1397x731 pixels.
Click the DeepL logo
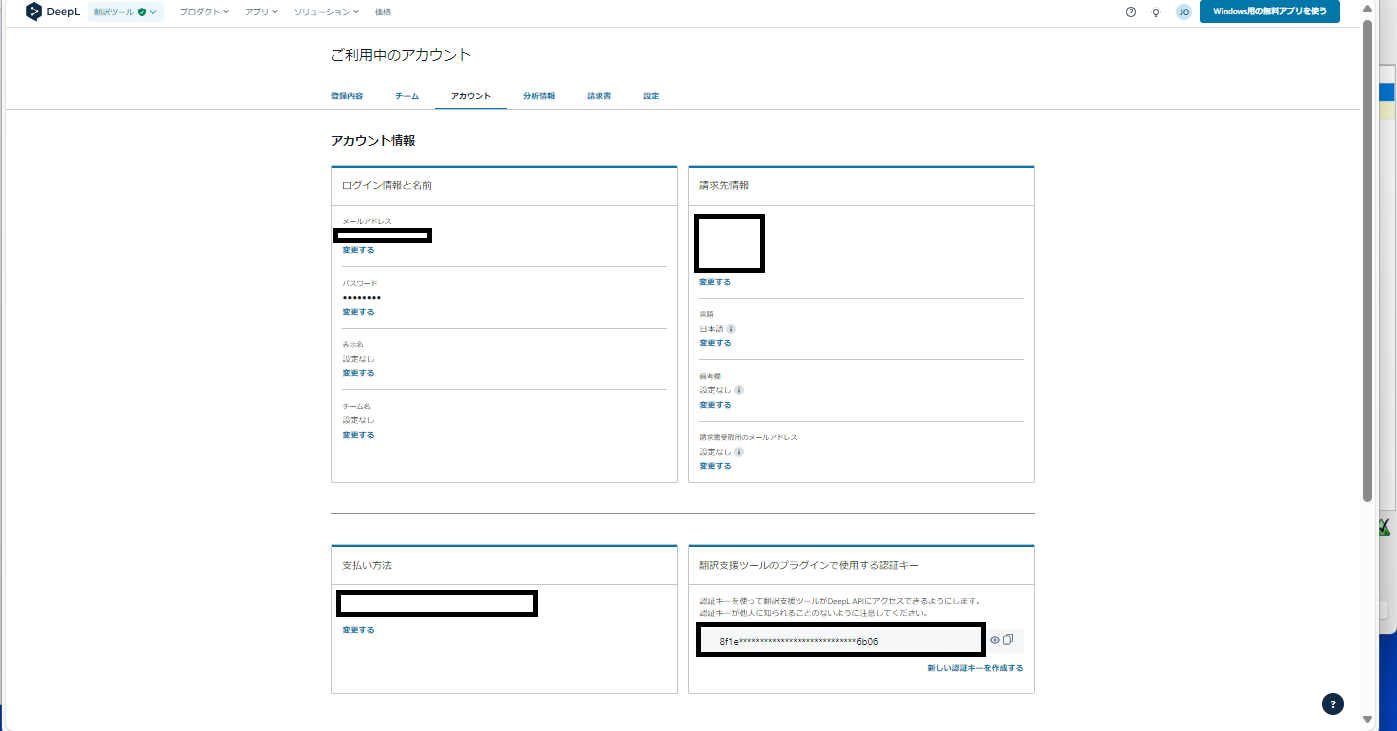coord(53,12)
